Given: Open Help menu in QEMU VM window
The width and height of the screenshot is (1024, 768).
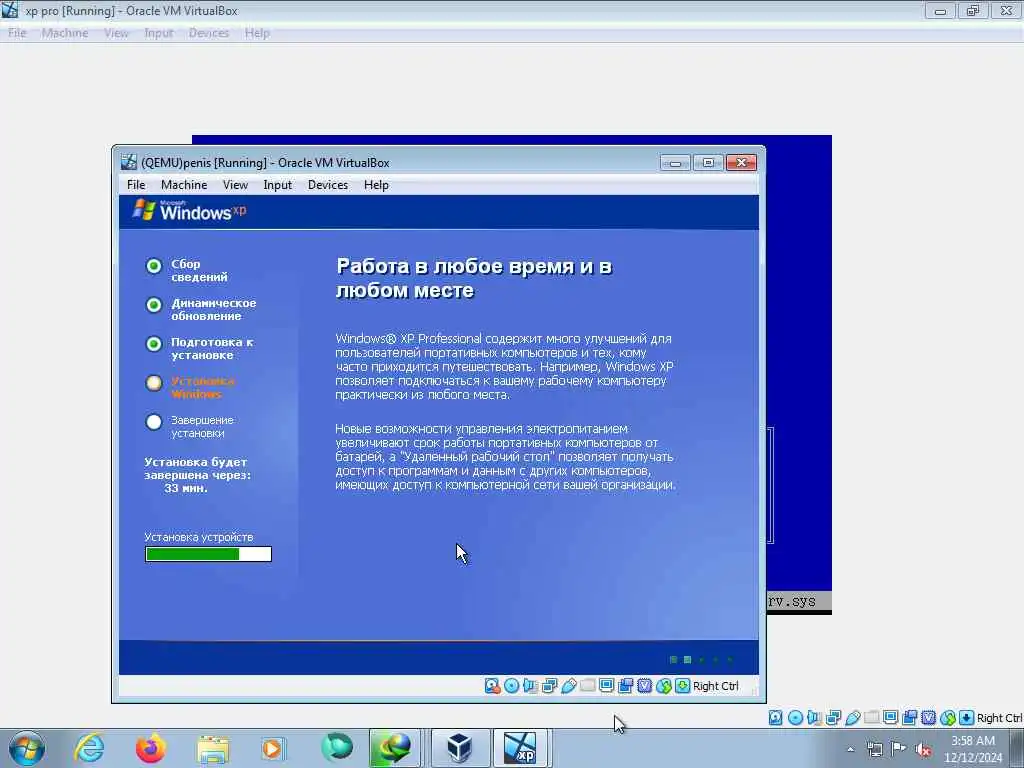Looking at the screenshot, I should [x=376, y=185].
